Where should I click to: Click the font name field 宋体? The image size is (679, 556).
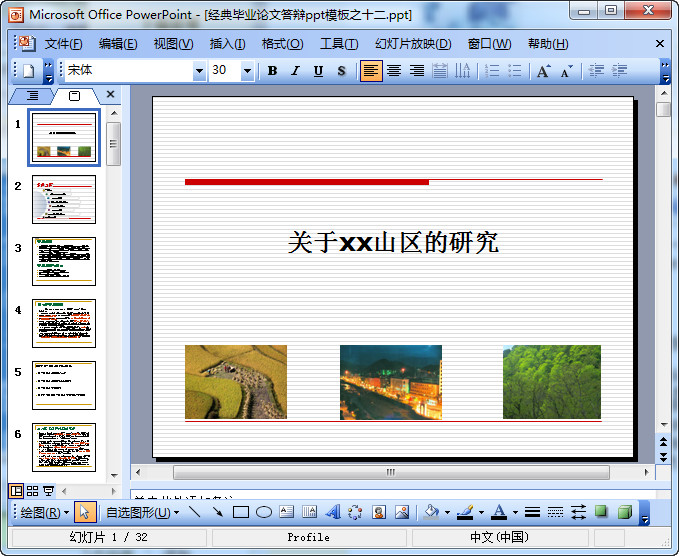coord(129,70)
